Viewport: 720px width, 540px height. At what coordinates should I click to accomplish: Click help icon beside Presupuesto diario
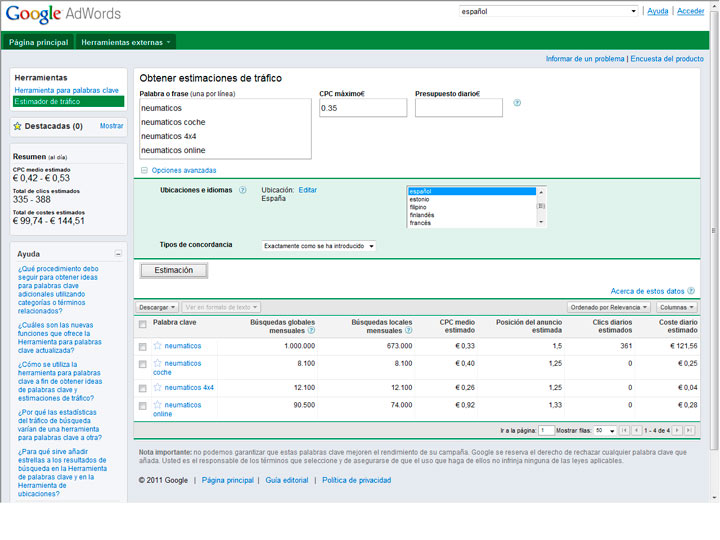tap(517, 103)
